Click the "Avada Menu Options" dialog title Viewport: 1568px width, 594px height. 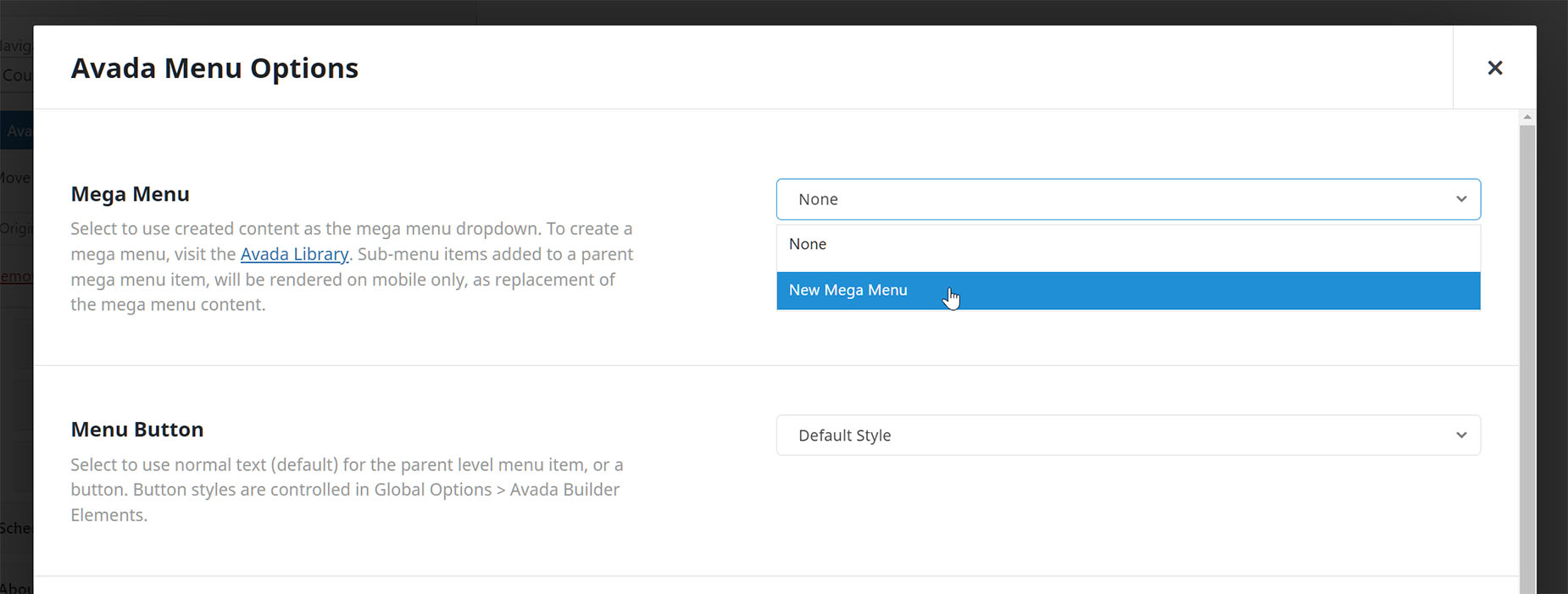point(214,68)
